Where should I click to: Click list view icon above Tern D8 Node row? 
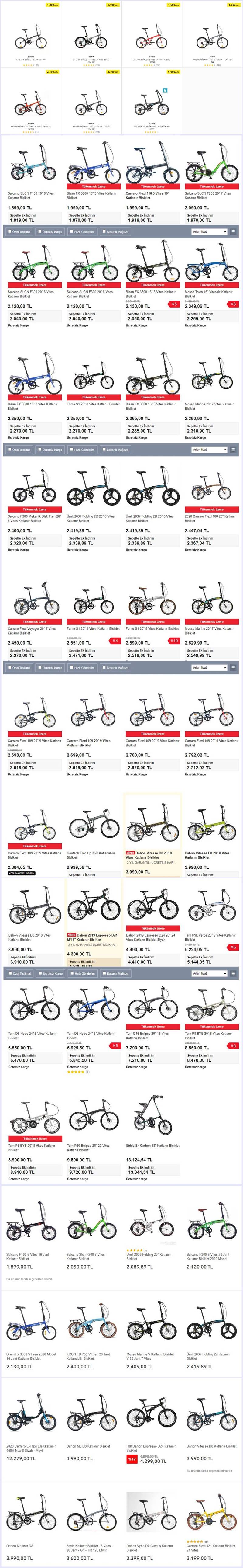234,973
